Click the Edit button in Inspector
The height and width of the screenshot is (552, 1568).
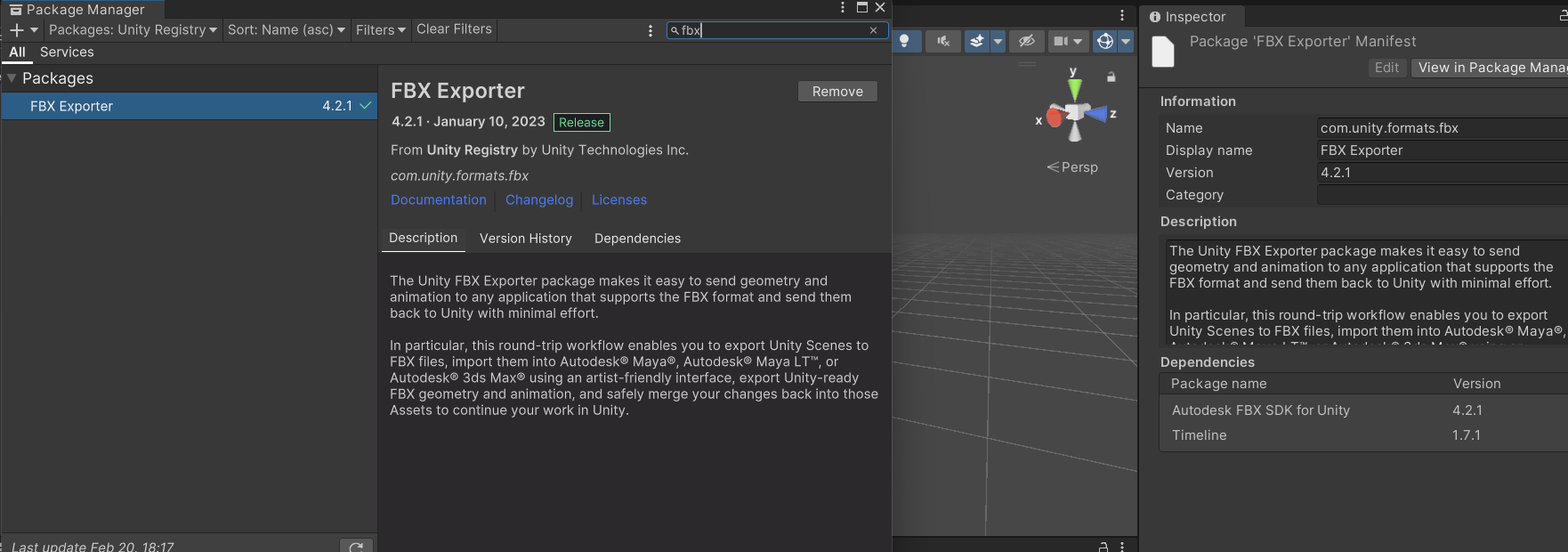1386,68
